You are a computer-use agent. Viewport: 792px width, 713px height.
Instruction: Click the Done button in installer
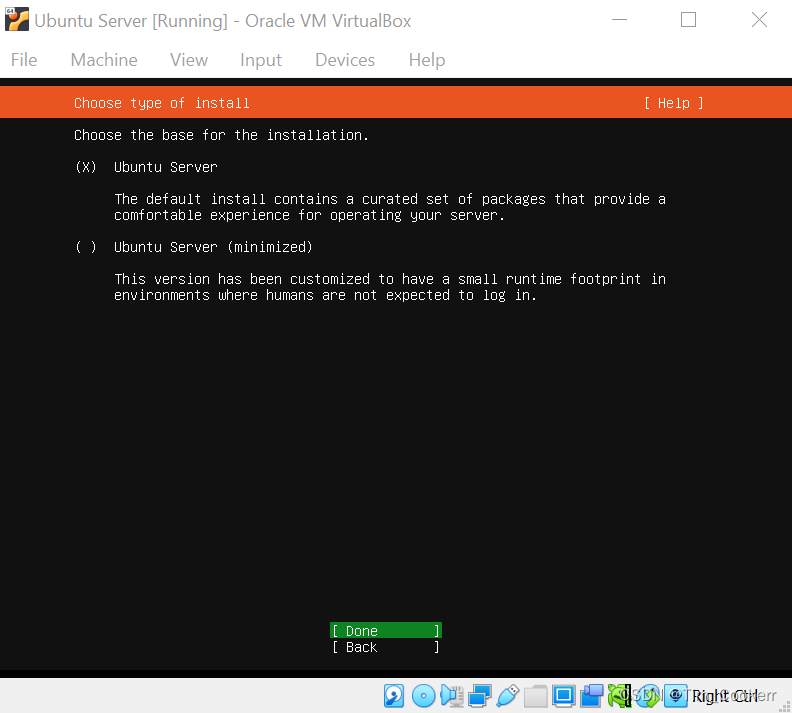(x=386, y=630)
